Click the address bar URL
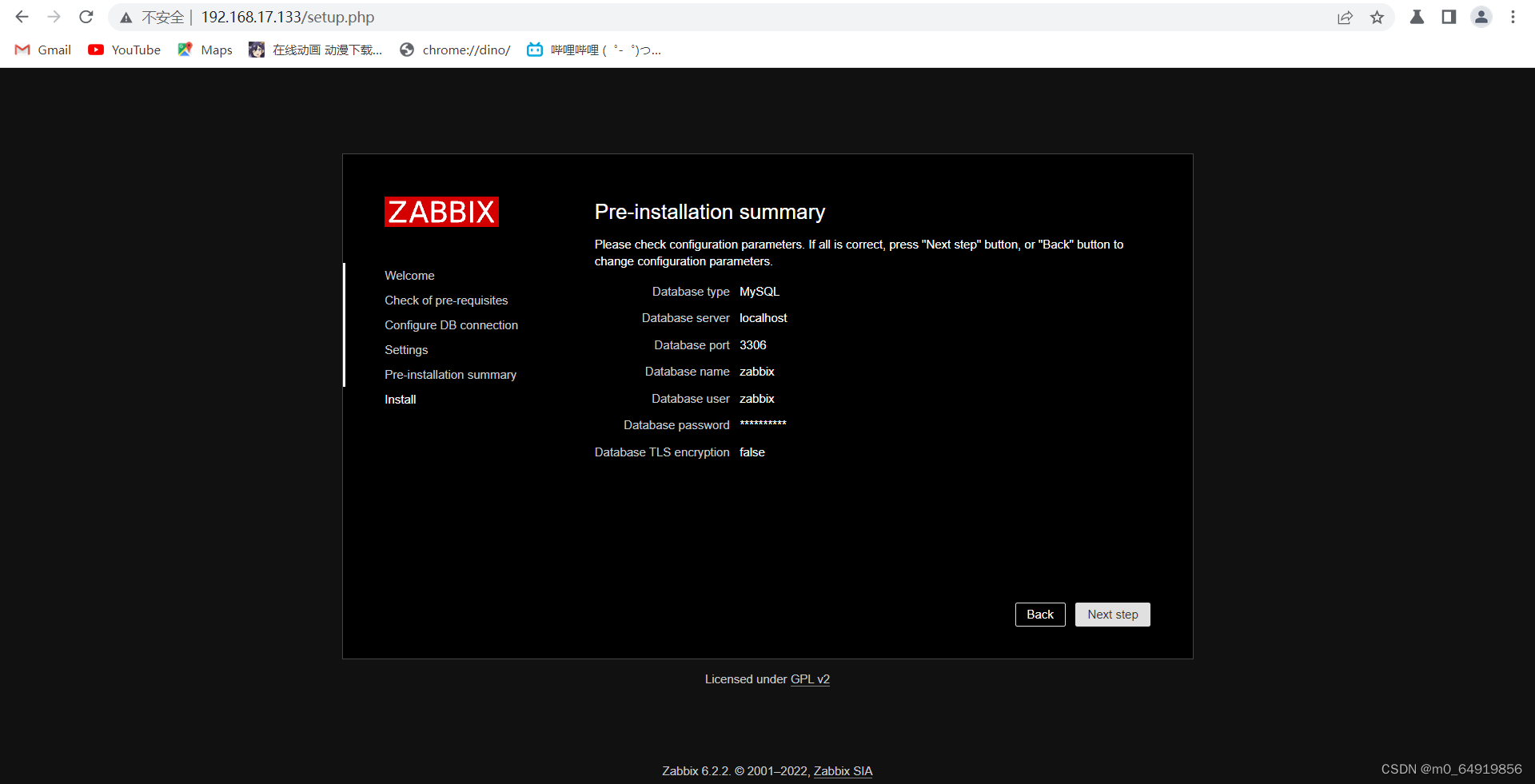This screenshot has height=784, width=1535. pyautogui.click(x=287, y=17)
